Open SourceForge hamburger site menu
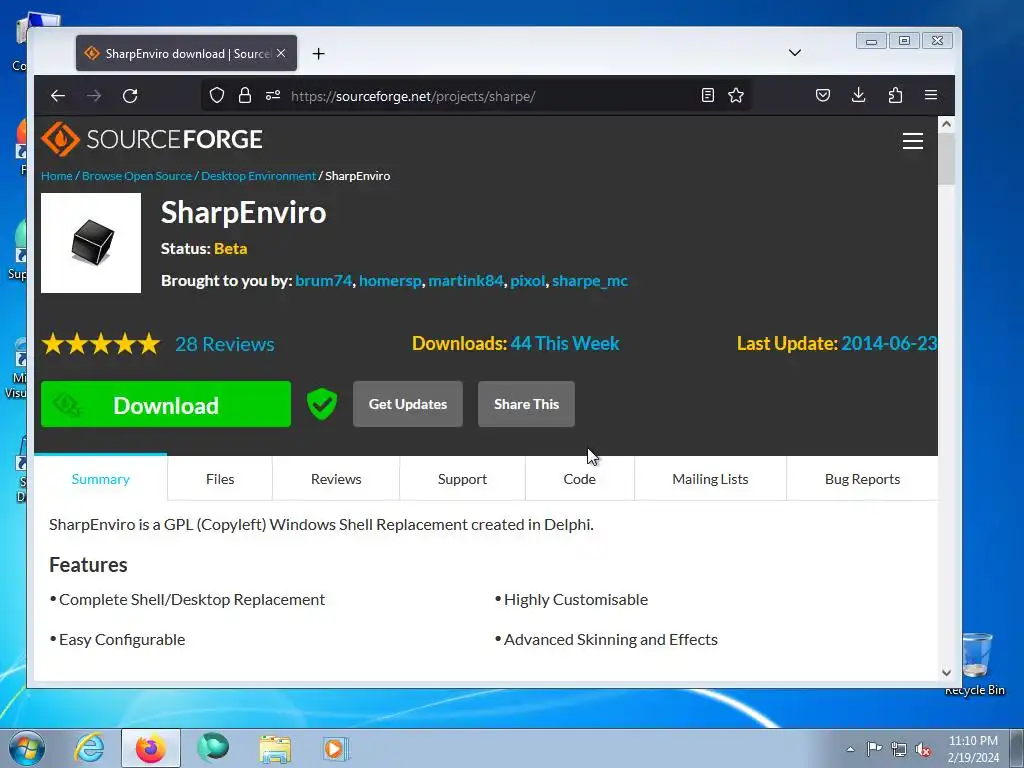Image resolution: width=1024 pixels, height=768 pixels. tap(912, 141)
